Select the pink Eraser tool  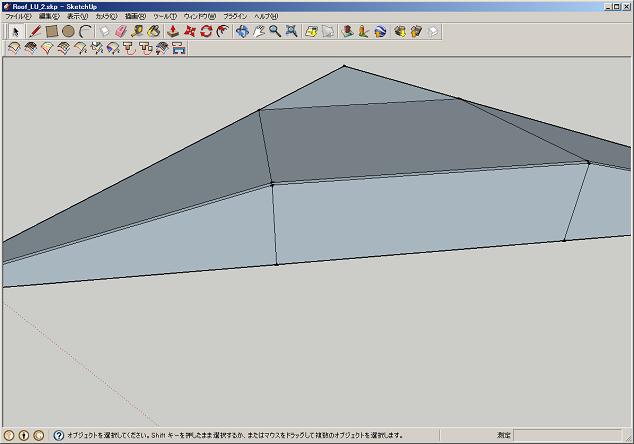121,31
